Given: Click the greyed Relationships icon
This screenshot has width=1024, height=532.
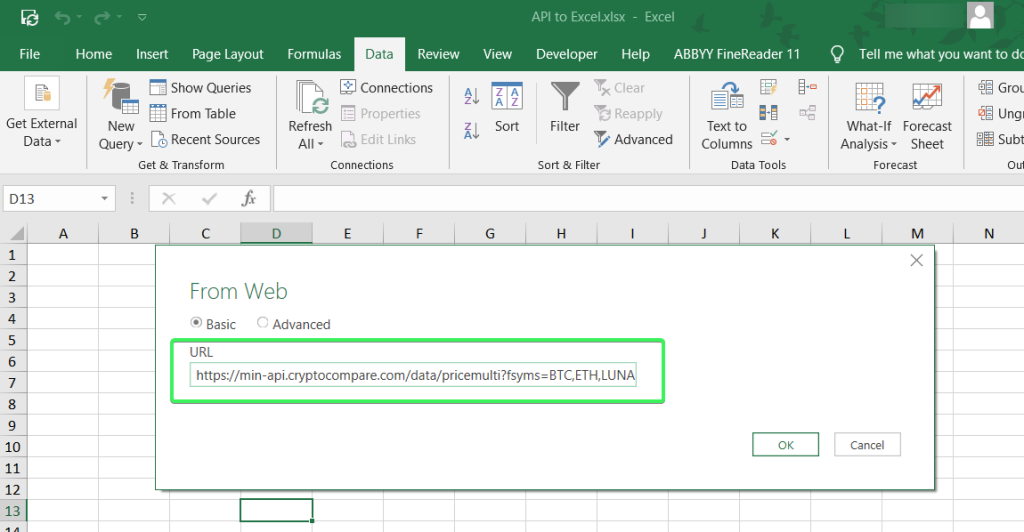Looking at the screenshot, I should [x=808, y=113].
